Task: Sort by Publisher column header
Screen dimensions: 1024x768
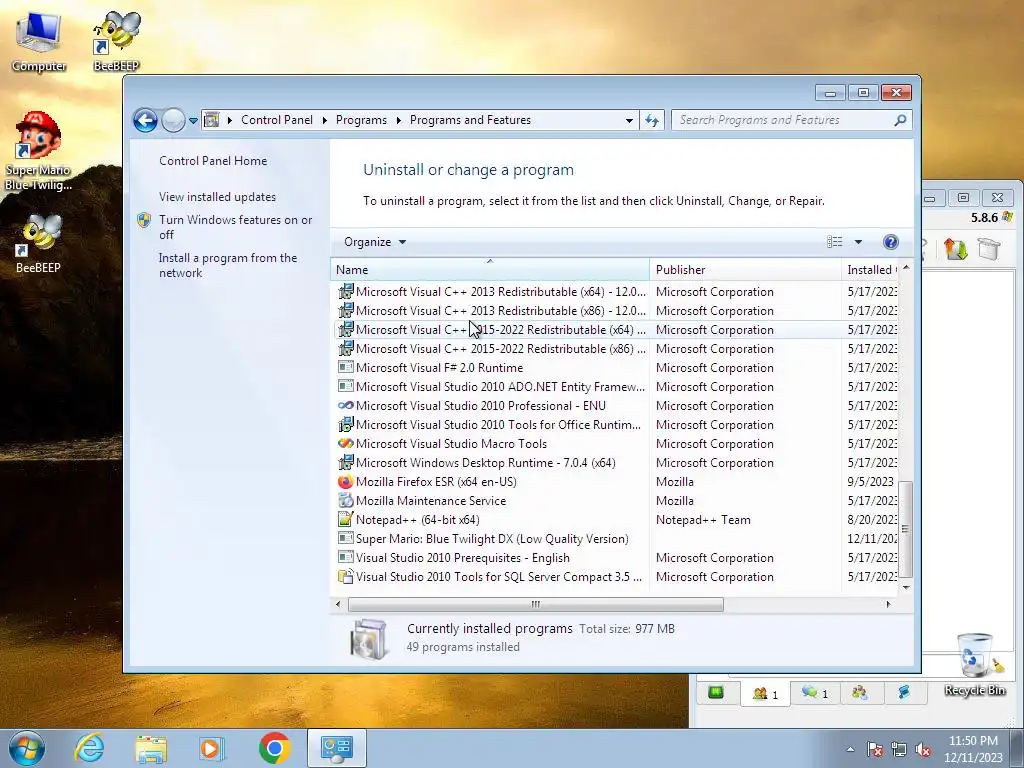Action: click(x=745, y=270)
